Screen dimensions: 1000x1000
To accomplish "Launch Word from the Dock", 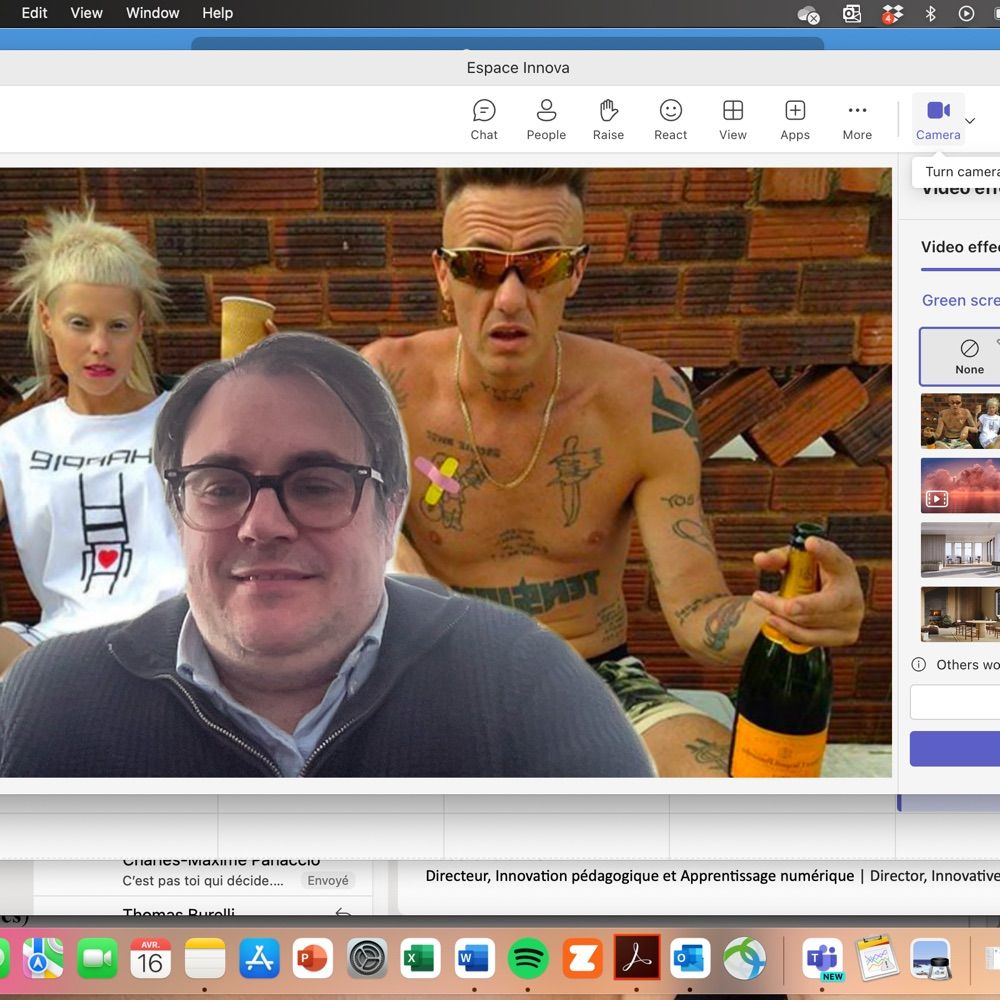I will coord(474,958).
